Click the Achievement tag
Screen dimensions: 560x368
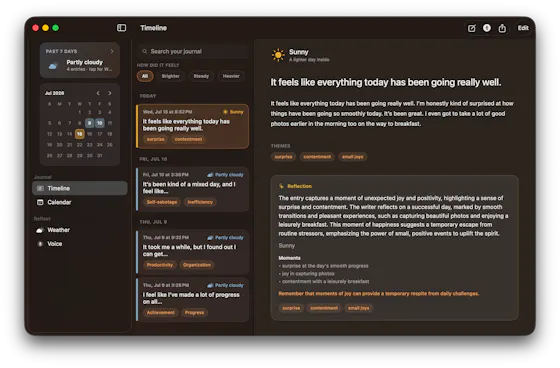tap(160, 313)
